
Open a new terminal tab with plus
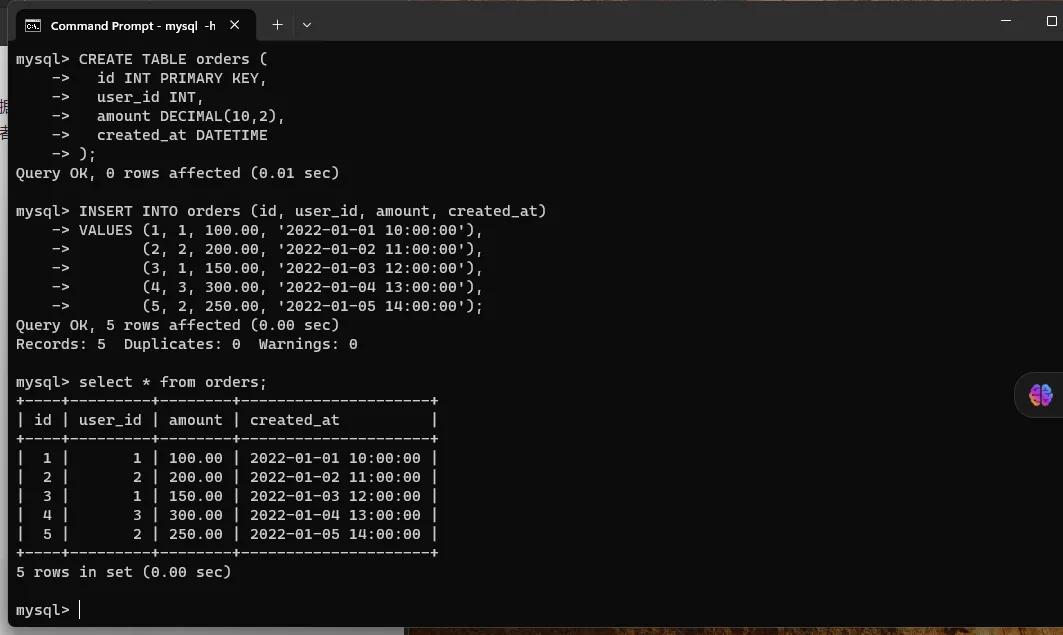pyautogui.click(x=277, y=24)
